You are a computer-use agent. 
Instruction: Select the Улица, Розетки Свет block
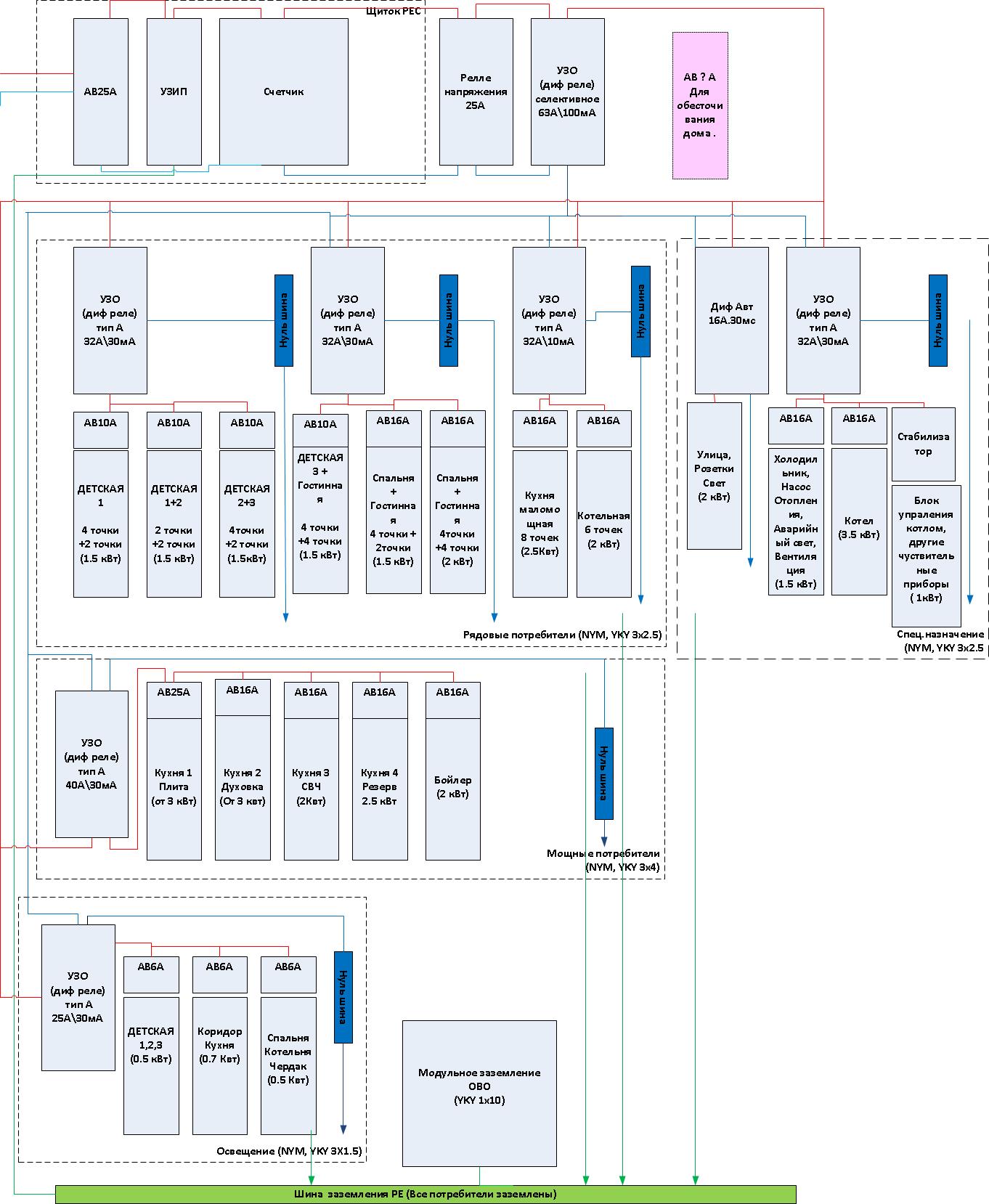(715, 476)
